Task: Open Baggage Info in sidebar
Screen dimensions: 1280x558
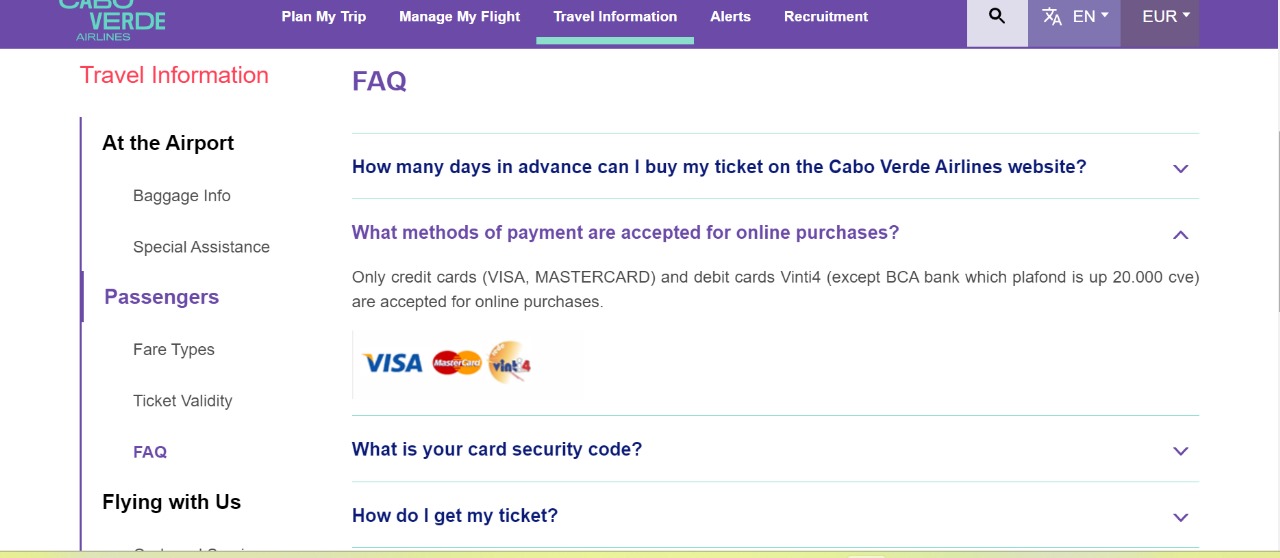Action: [x=182, y=196]
